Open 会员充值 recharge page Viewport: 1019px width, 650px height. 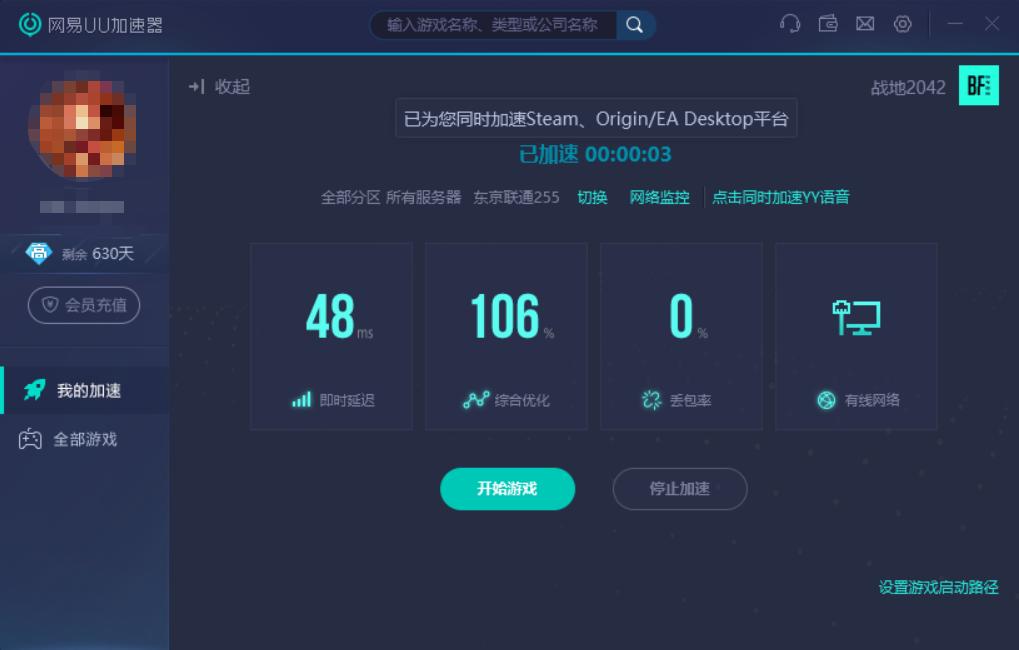84,305
